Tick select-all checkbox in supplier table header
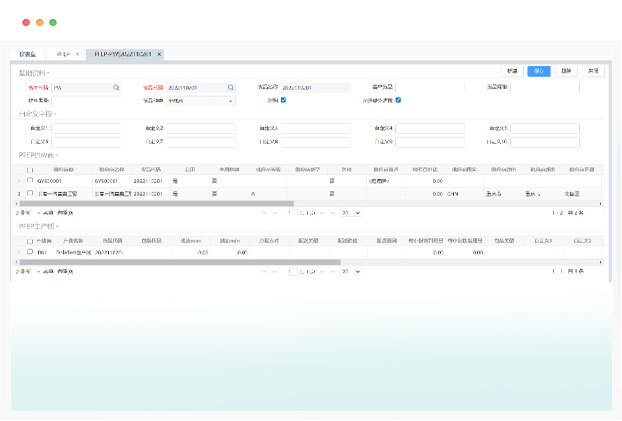This screenshot has height=421, width=622. pos(30,170)
